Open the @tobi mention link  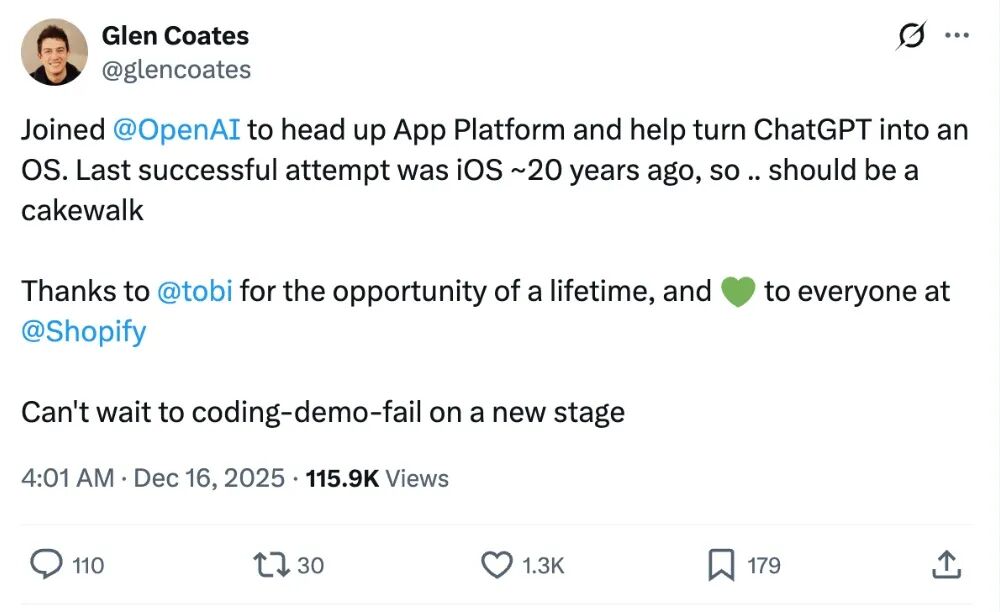195,291
